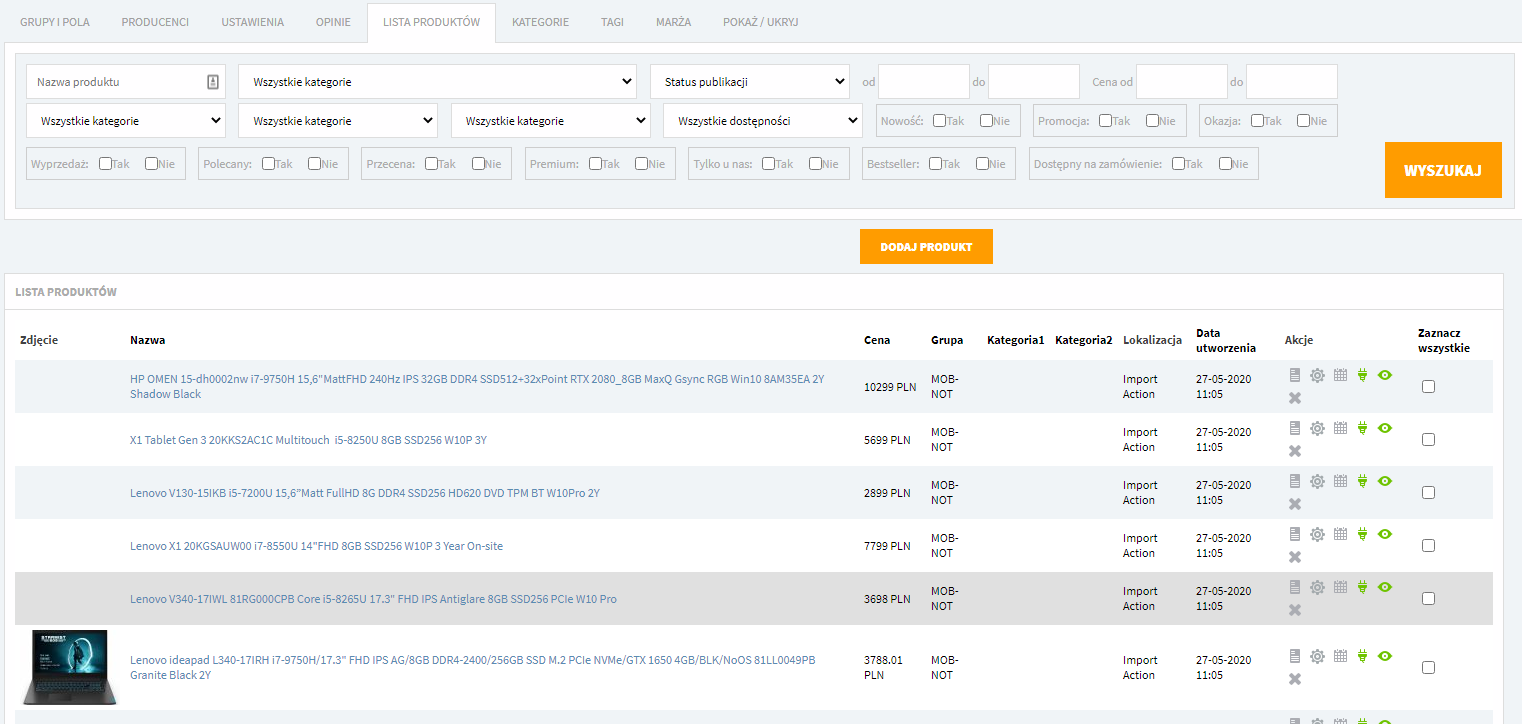Check Dostępny na zamówienie Nie checkbox

coord(1225,164)
